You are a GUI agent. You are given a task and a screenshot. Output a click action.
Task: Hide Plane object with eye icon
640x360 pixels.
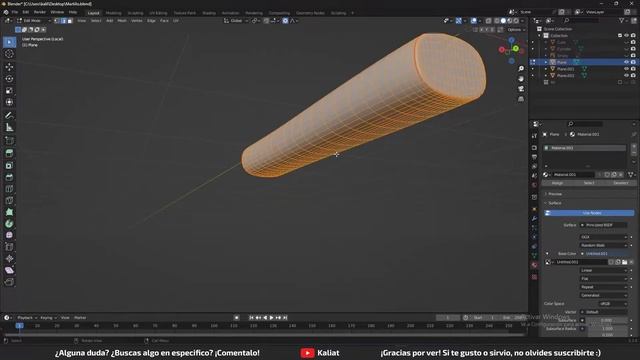coord(626,62)
